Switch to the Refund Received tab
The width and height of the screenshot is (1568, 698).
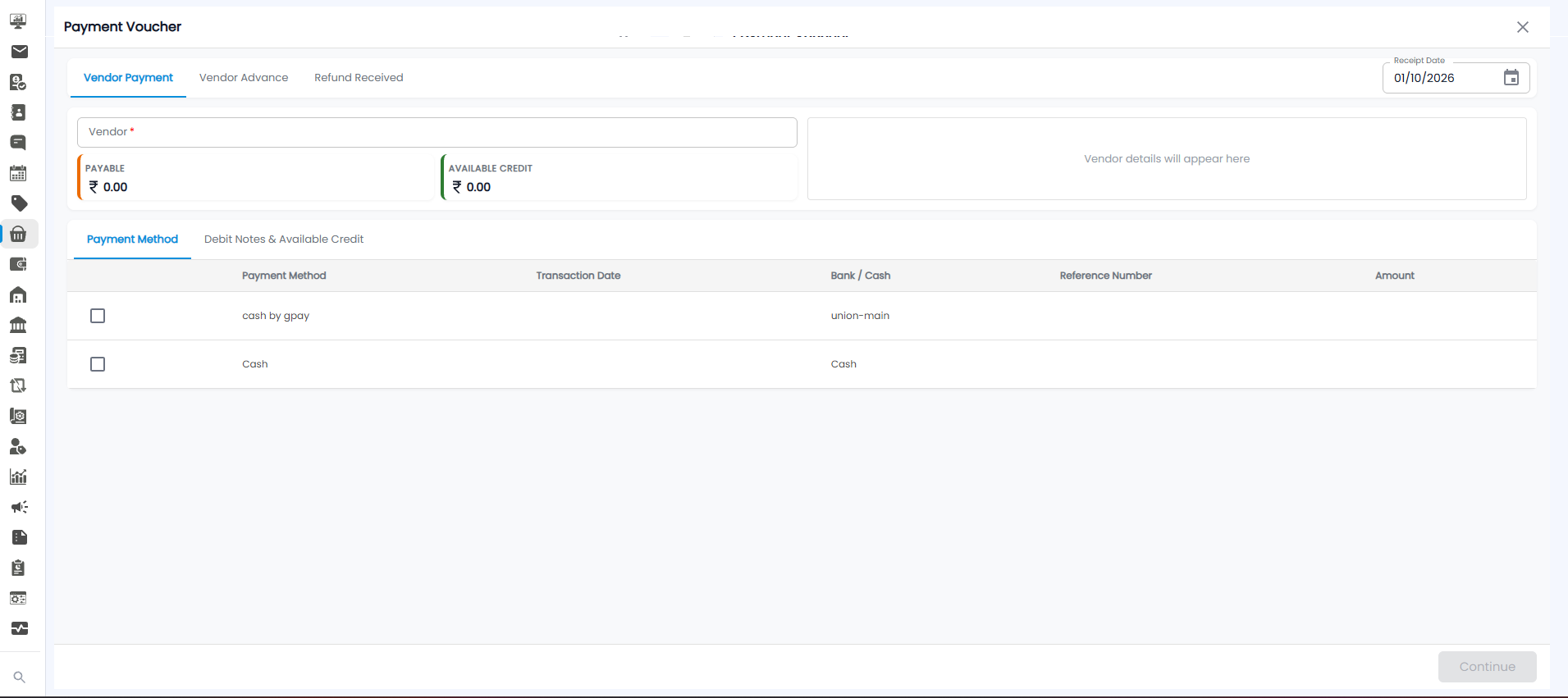pos(359,78)
